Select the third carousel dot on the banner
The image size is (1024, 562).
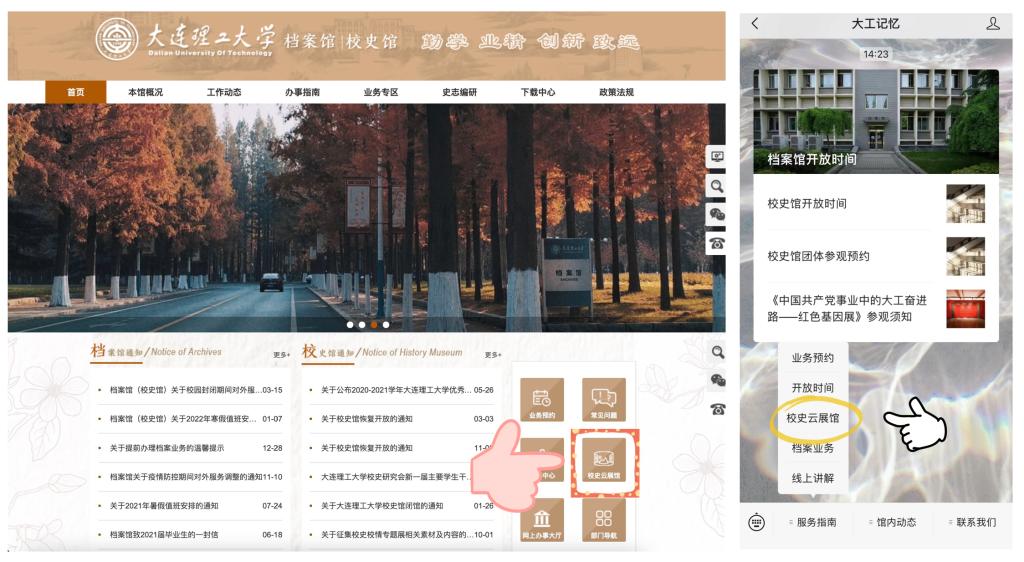[x=374, y=324]
